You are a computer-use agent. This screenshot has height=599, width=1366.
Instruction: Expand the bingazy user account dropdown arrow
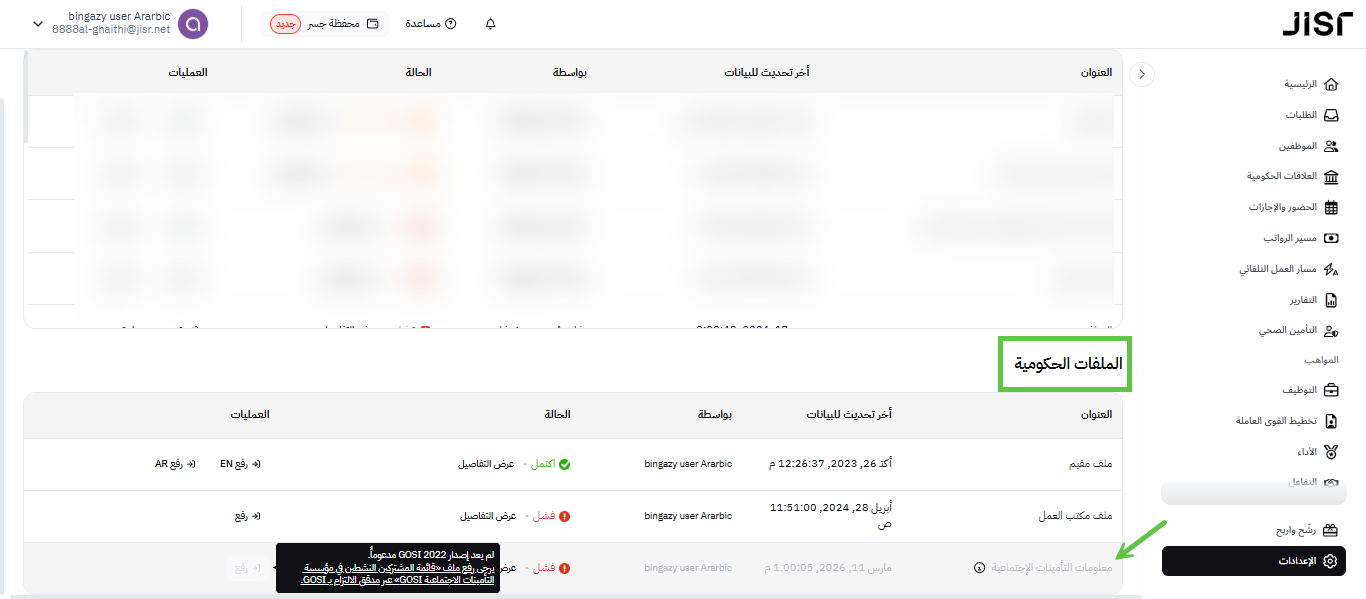coord(38,24)
